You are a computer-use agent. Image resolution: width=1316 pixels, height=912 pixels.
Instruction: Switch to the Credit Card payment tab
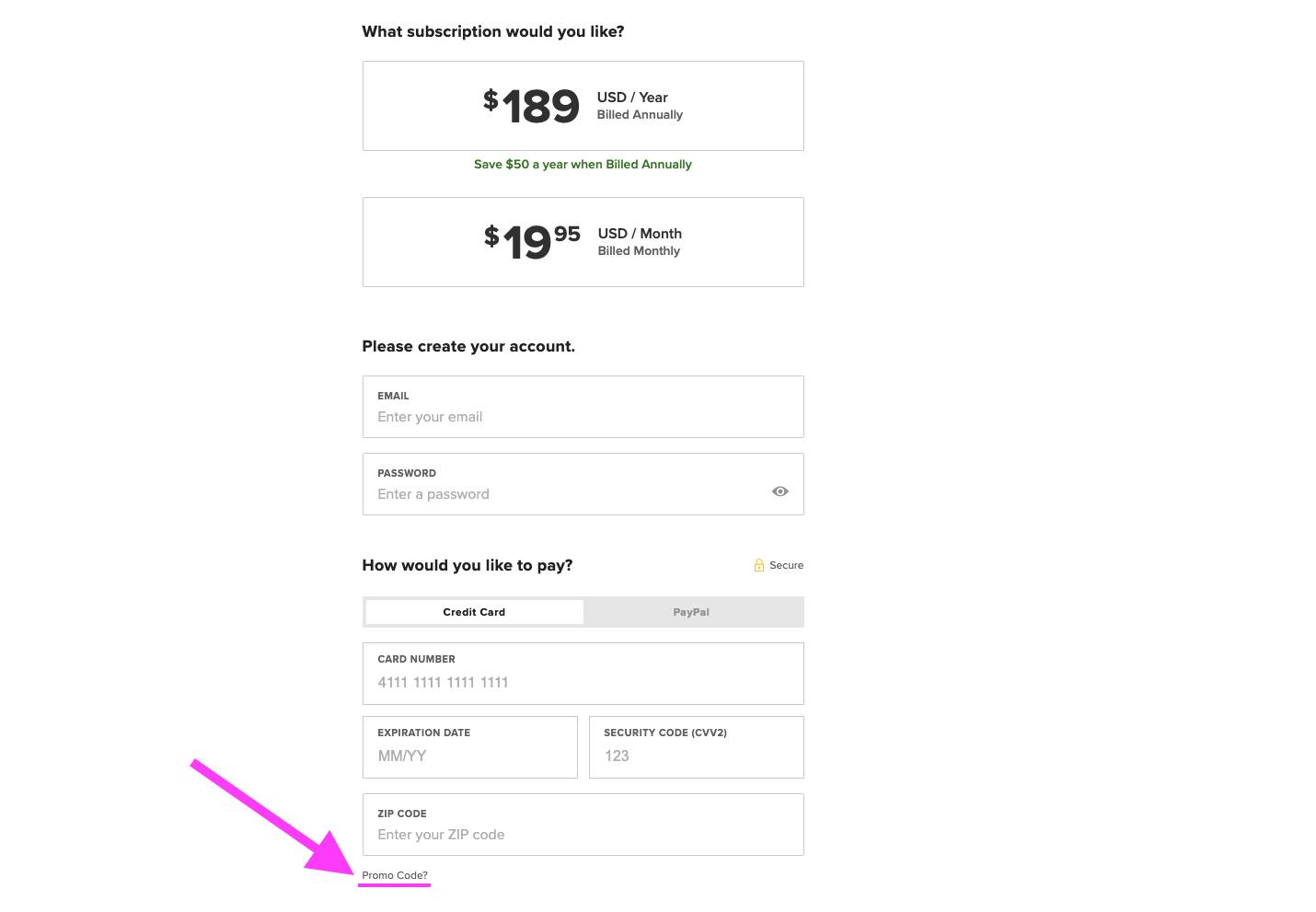coord(473,611)
